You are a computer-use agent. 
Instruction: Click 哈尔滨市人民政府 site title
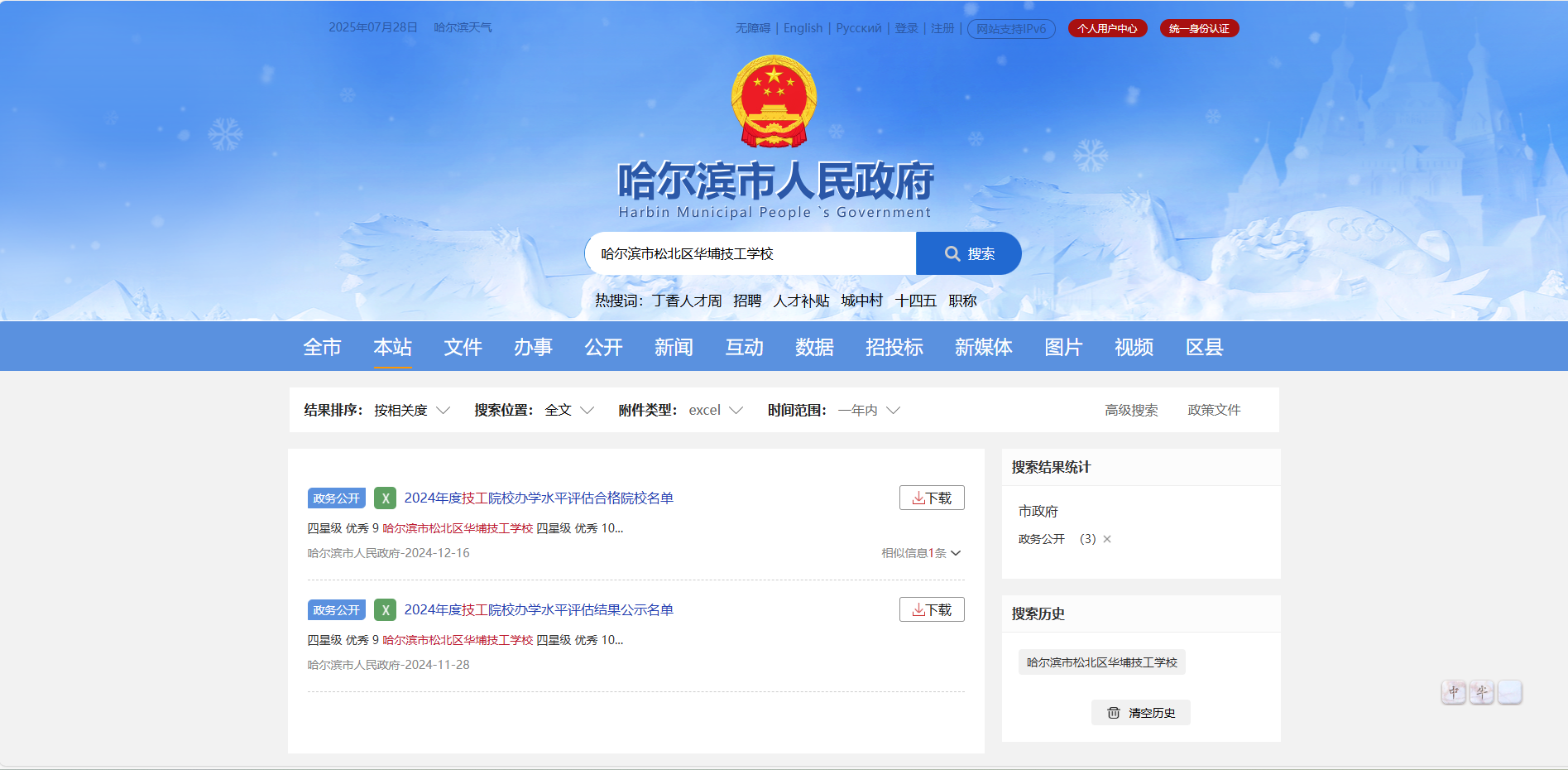[x=775, y=180]
